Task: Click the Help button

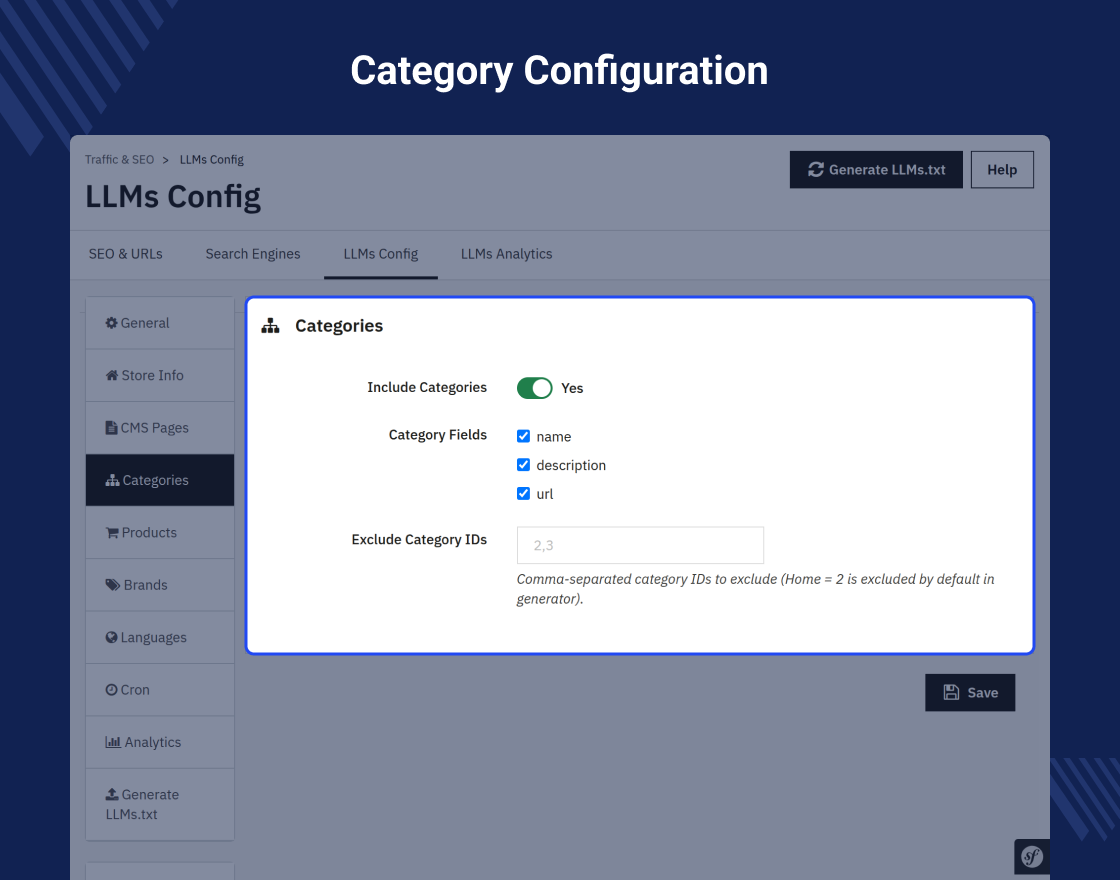Action: (1002, 170)
